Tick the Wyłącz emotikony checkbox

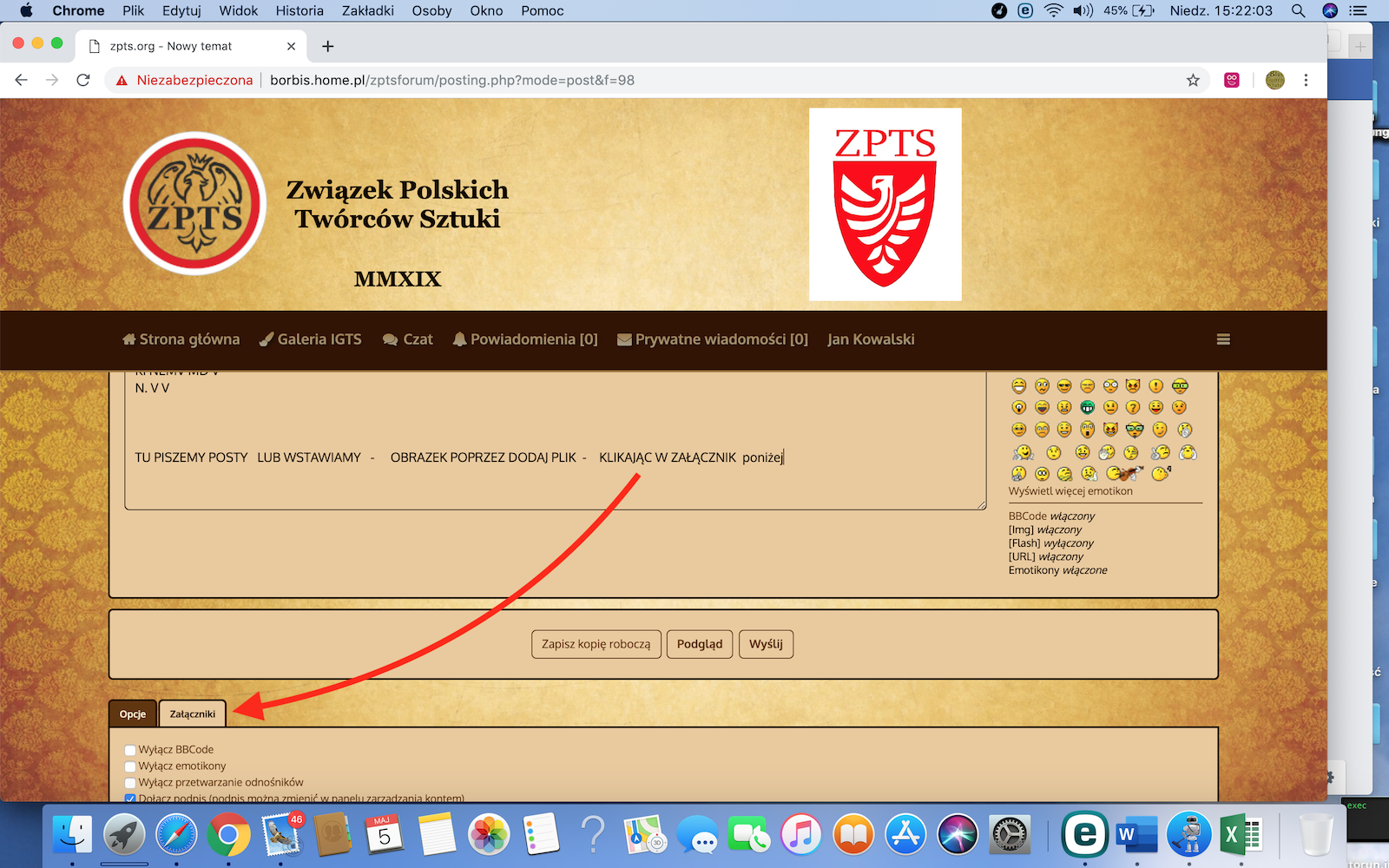pos(130,766)
